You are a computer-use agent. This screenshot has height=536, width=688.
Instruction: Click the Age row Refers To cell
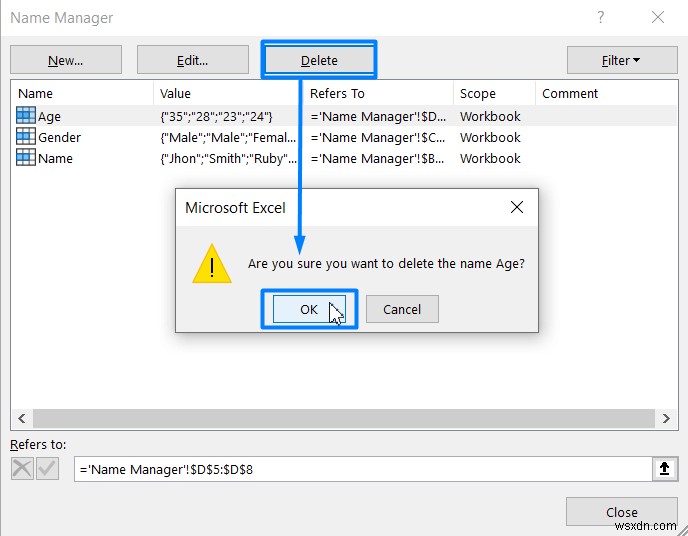click(x=378, y=117)
